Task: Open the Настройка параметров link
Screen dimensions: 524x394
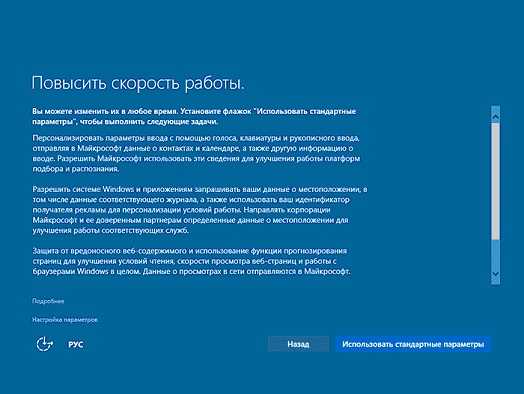Action: click(65, 320)
